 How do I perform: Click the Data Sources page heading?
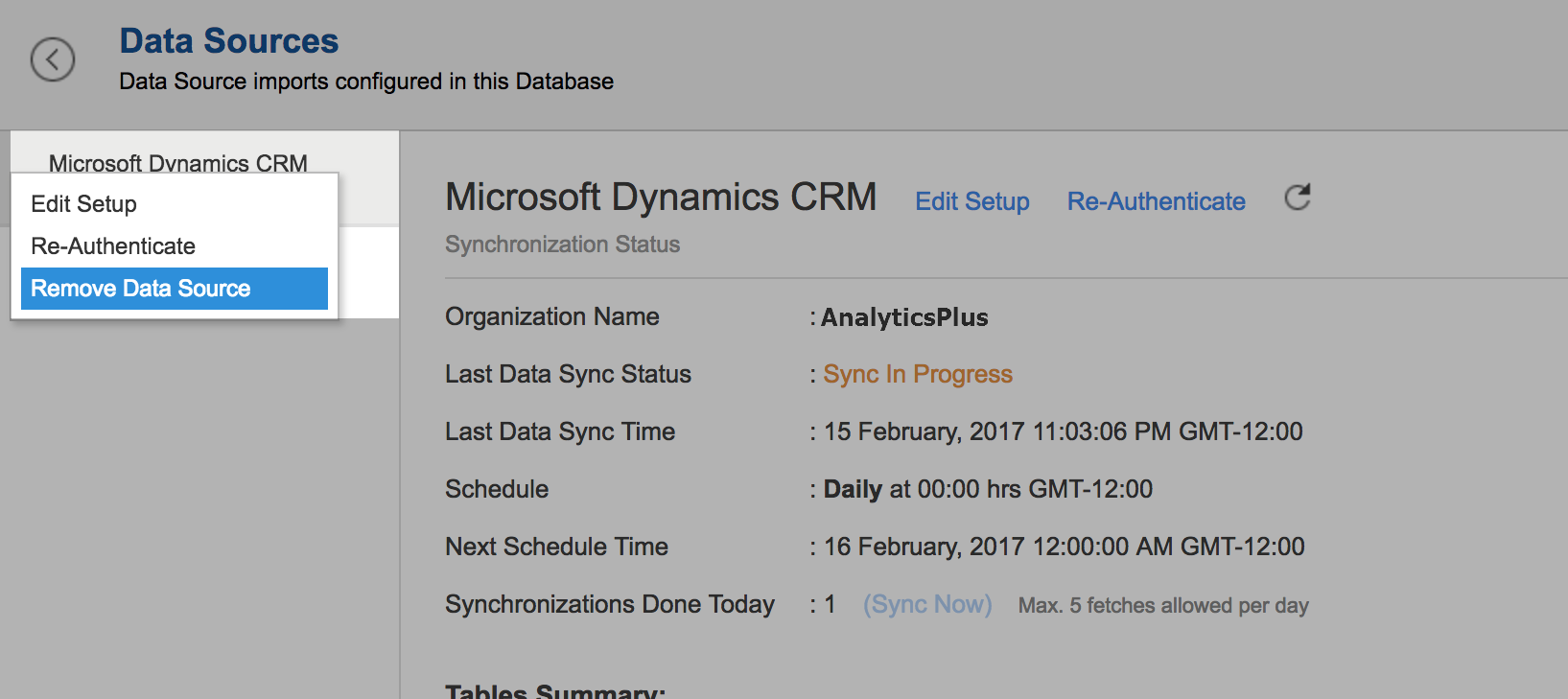coord(228,41)
